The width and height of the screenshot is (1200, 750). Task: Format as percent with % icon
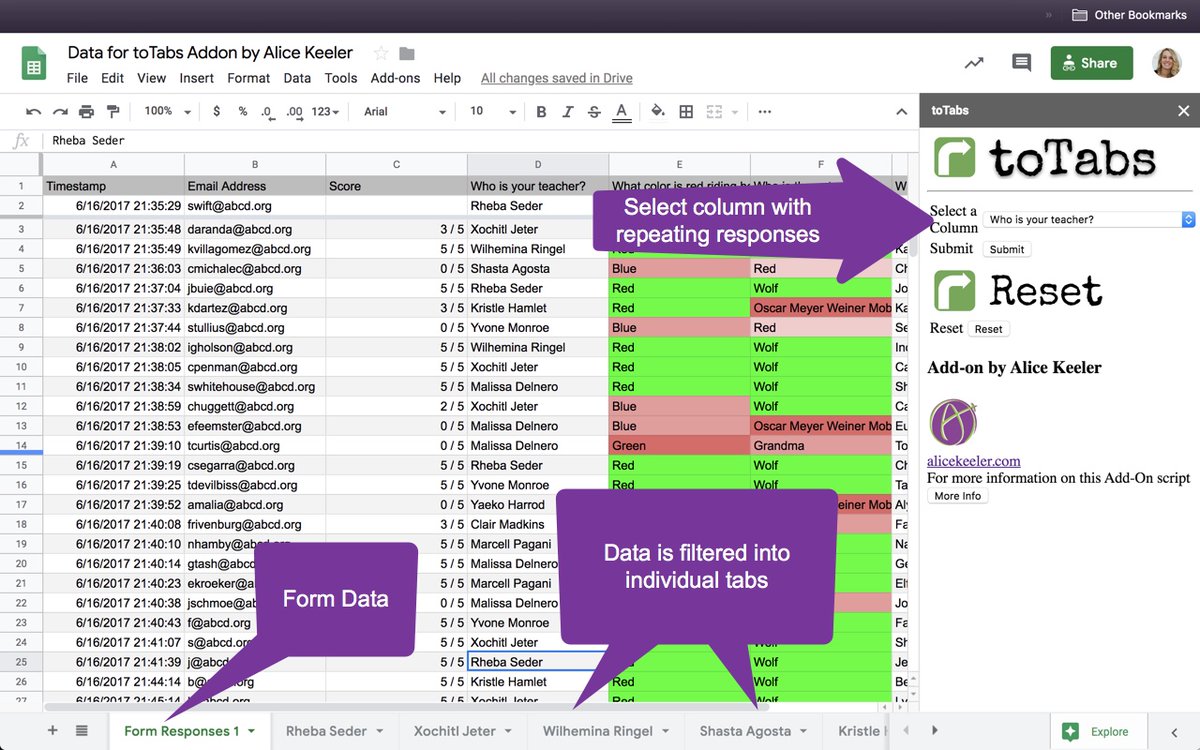point(242,111)
